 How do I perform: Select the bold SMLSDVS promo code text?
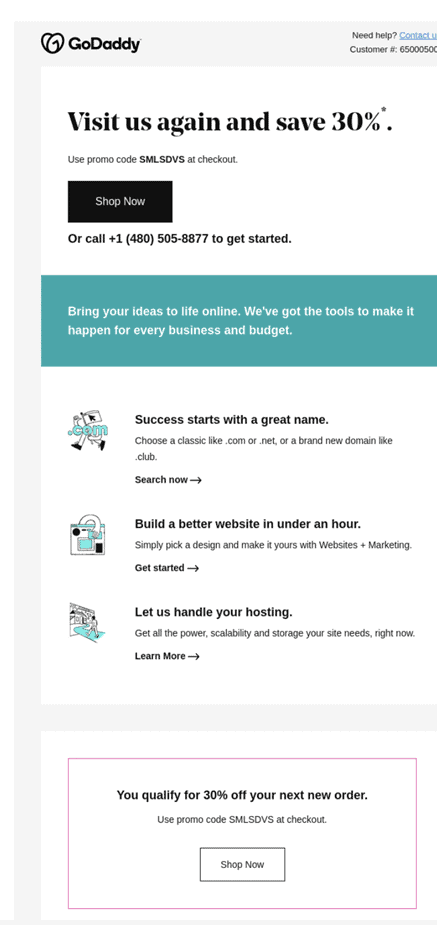[162, 159]
